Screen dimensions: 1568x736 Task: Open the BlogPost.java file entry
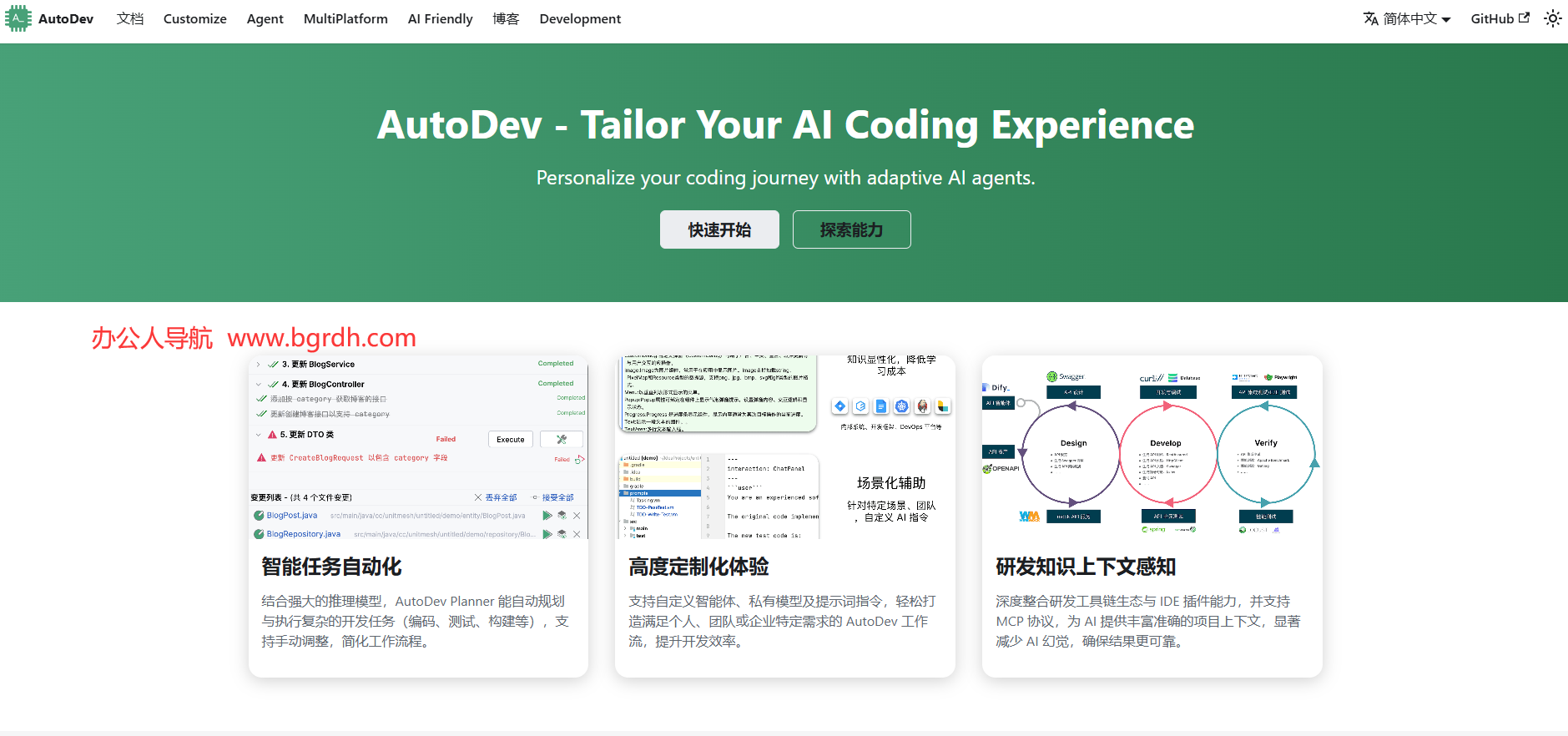292,516
